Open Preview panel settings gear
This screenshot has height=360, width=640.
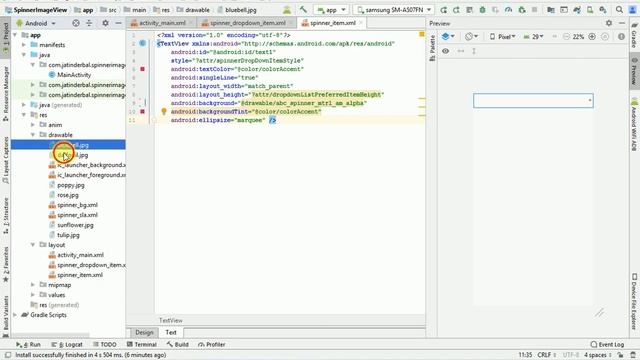(609, 23)
